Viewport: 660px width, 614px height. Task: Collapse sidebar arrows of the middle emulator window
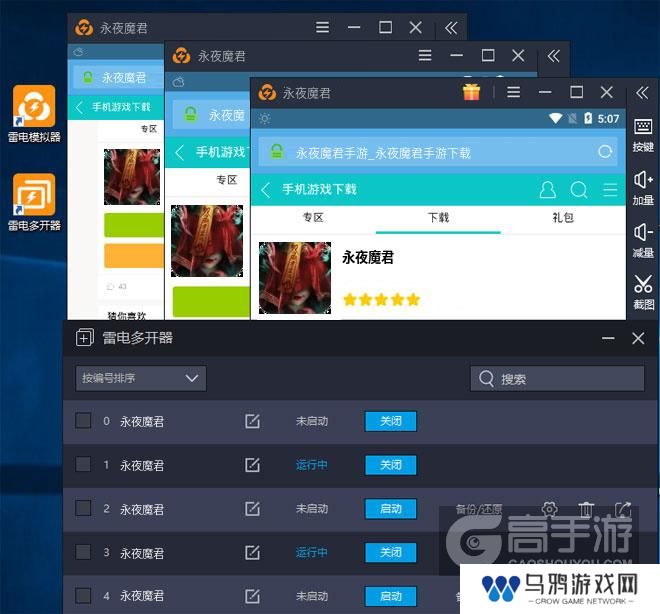click(554, 56)
